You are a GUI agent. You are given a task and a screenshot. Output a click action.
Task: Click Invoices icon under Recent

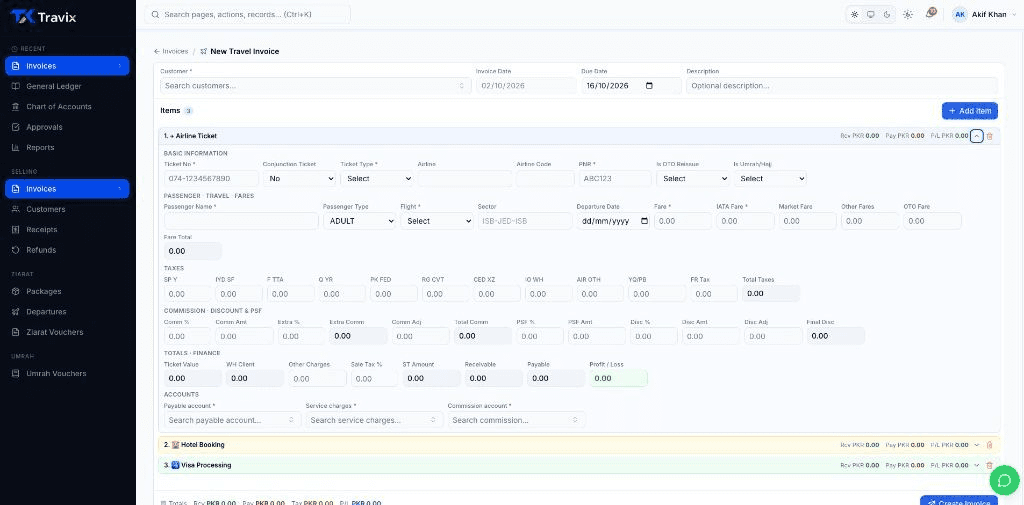pos(16,66)
